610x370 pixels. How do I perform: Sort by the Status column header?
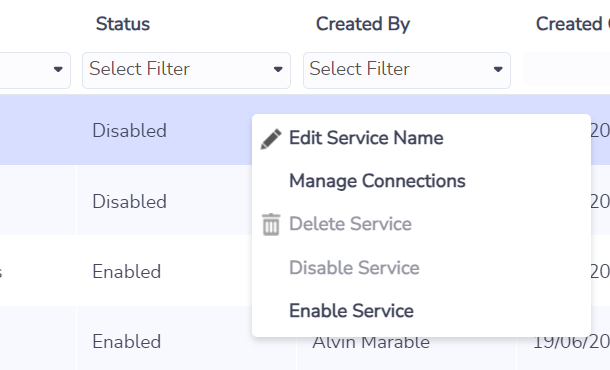pos(123,24)
